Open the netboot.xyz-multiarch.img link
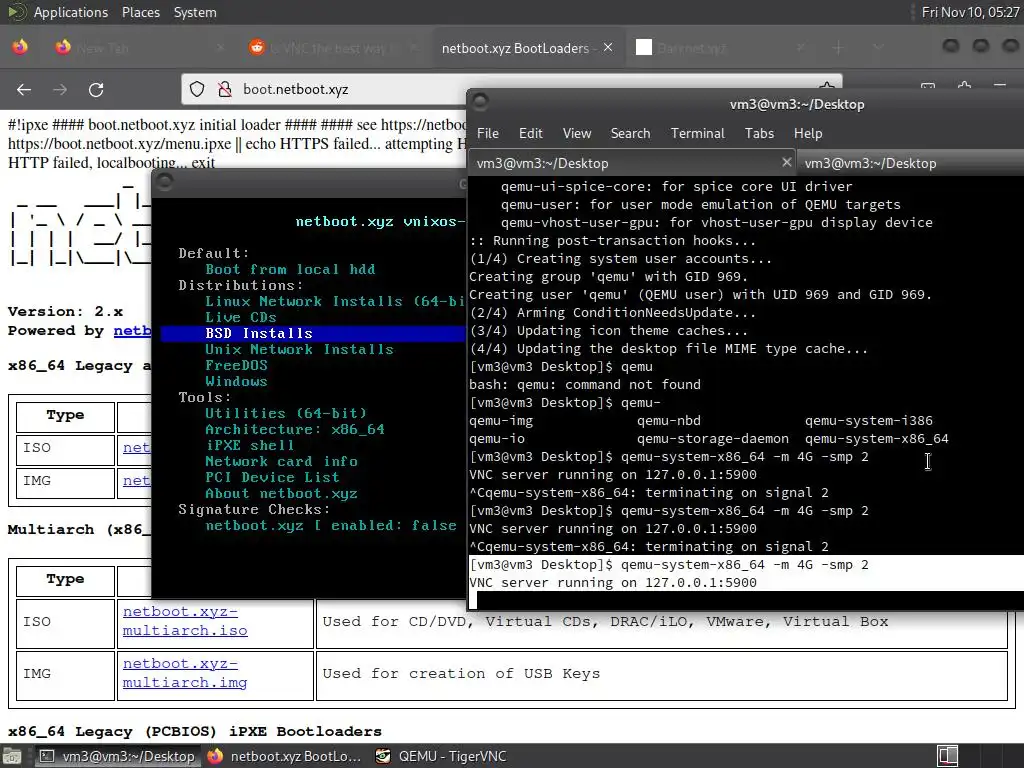Image resolution: width=1024 pixels, height=768 pixels. [185, 673]
